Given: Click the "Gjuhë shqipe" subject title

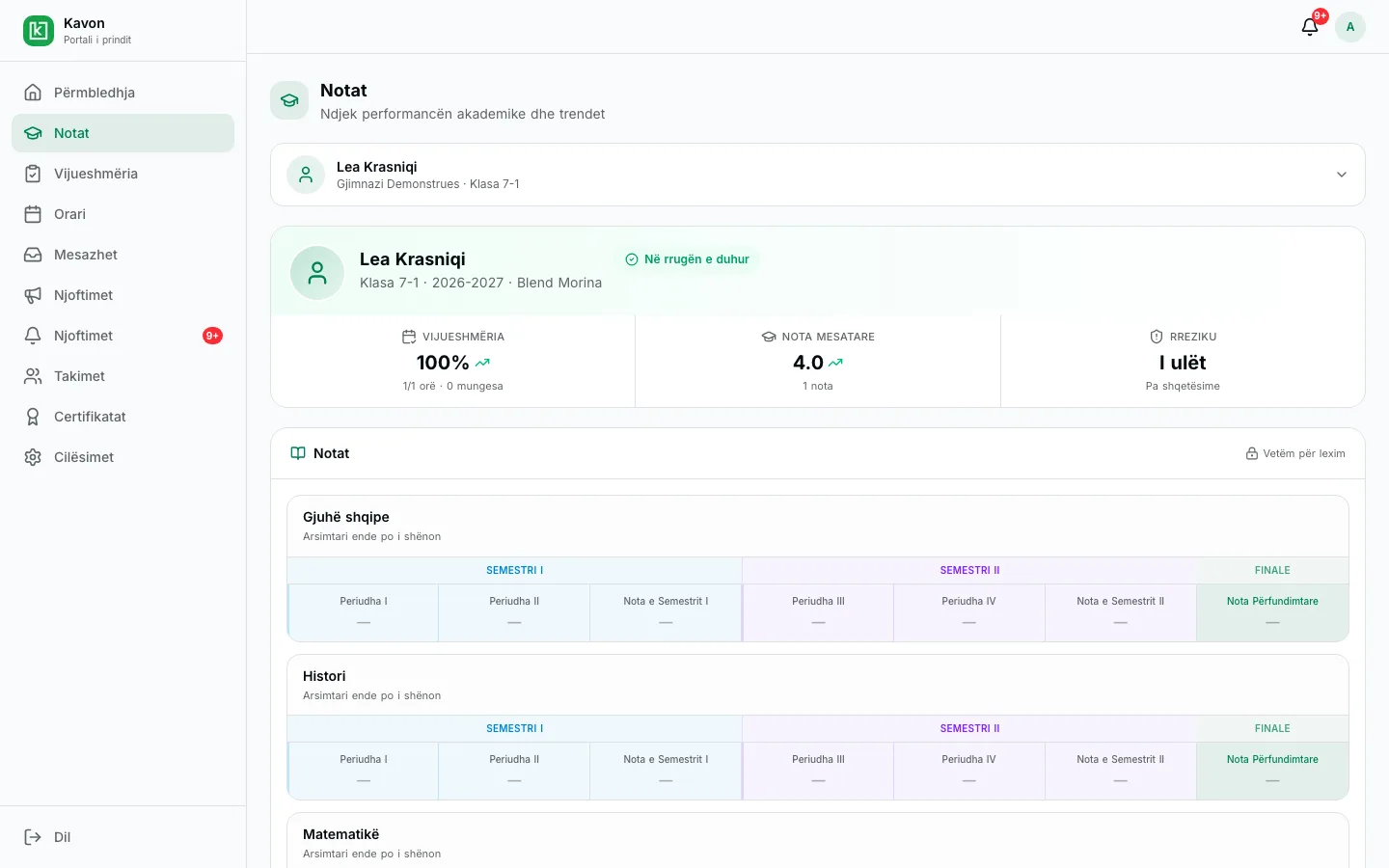Looking at the screenshot, I should pos(346,517).
